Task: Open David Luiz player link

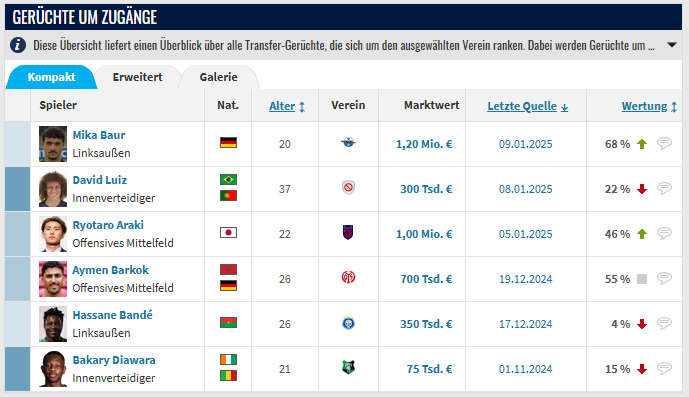Action: click(x=100, y=180)
